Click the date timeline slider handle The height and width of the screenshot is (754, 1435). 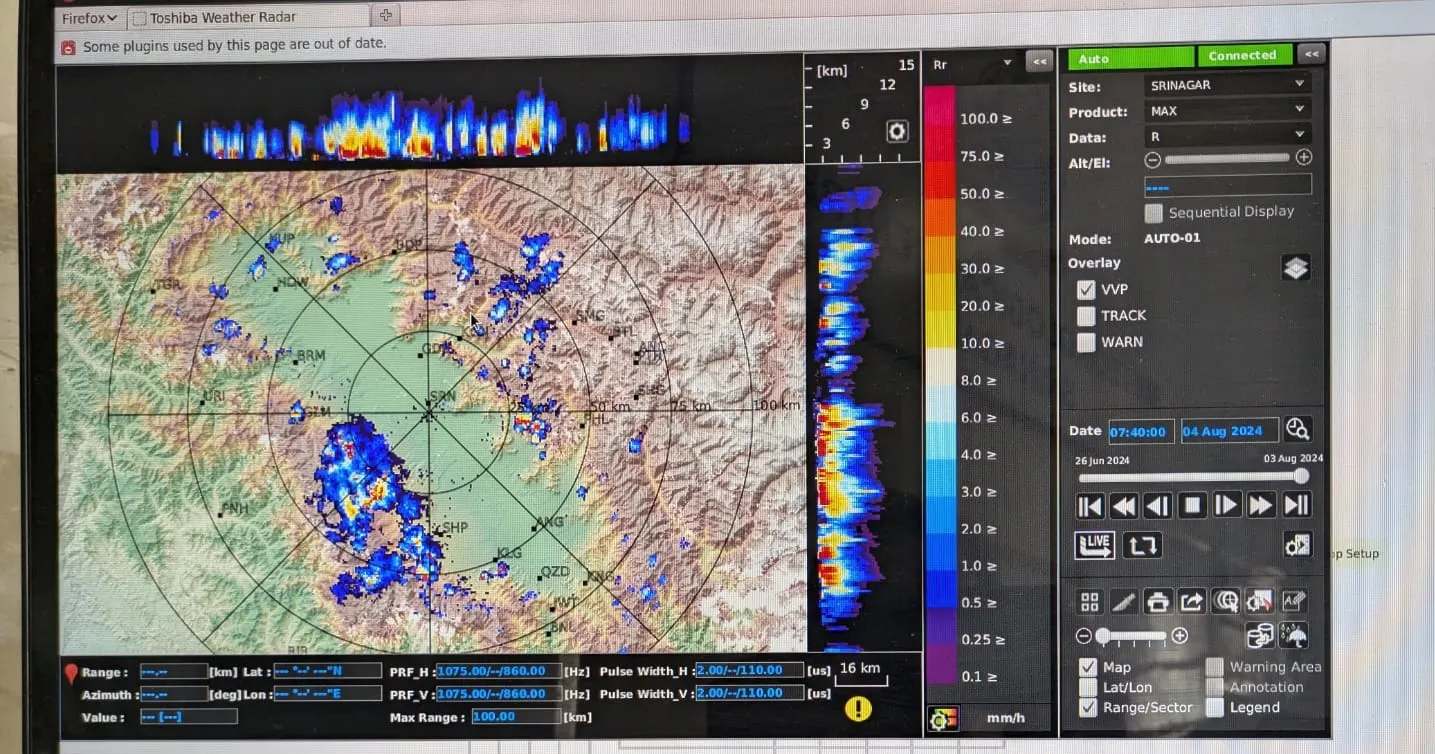point(1300,477)
